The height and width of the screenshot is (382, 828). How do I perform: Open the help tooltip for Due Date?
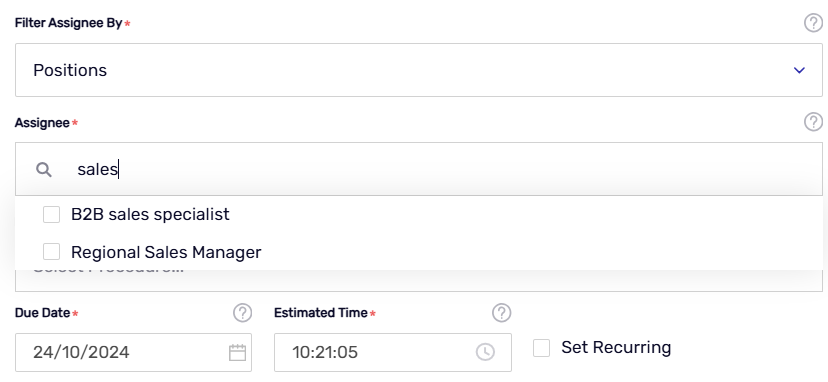(242, 313)
